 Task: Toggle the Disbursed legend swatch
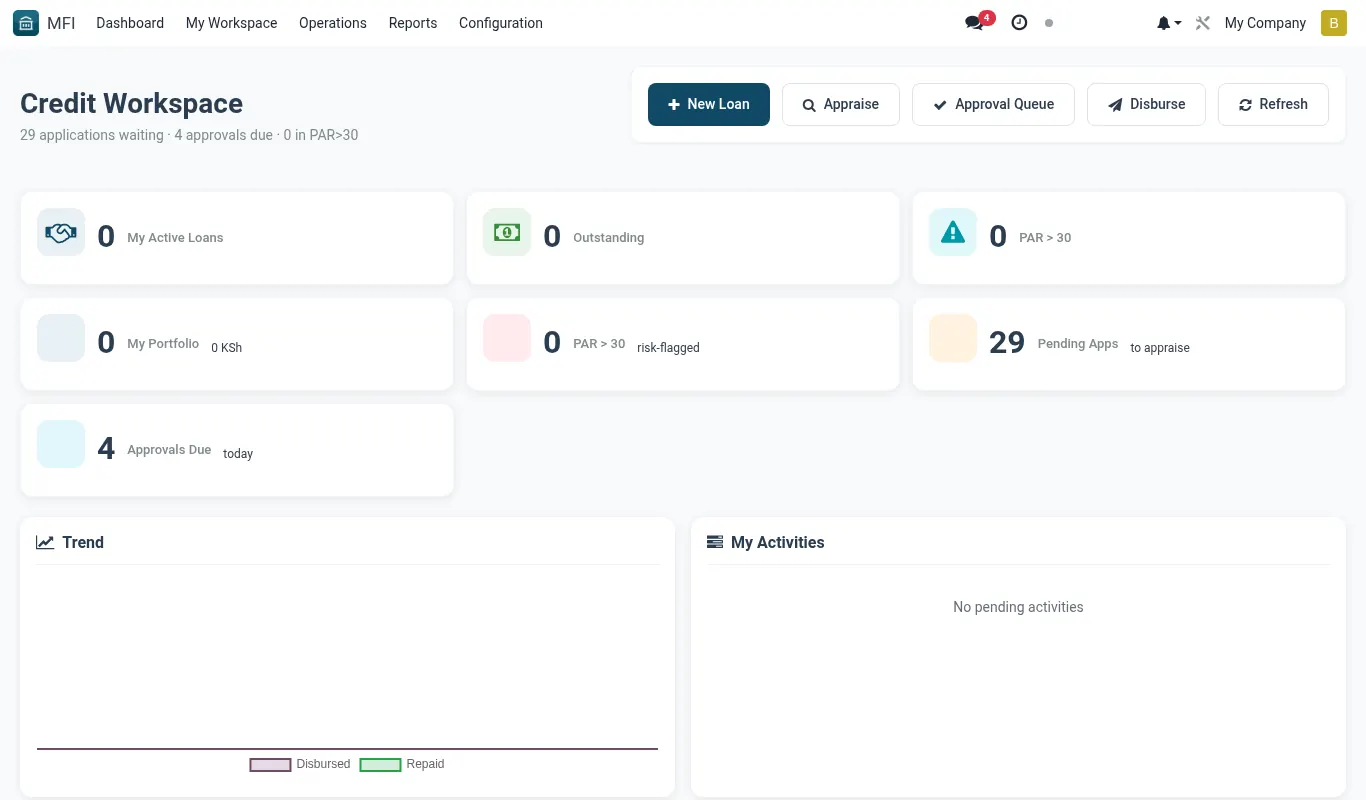tap(270, 765)
